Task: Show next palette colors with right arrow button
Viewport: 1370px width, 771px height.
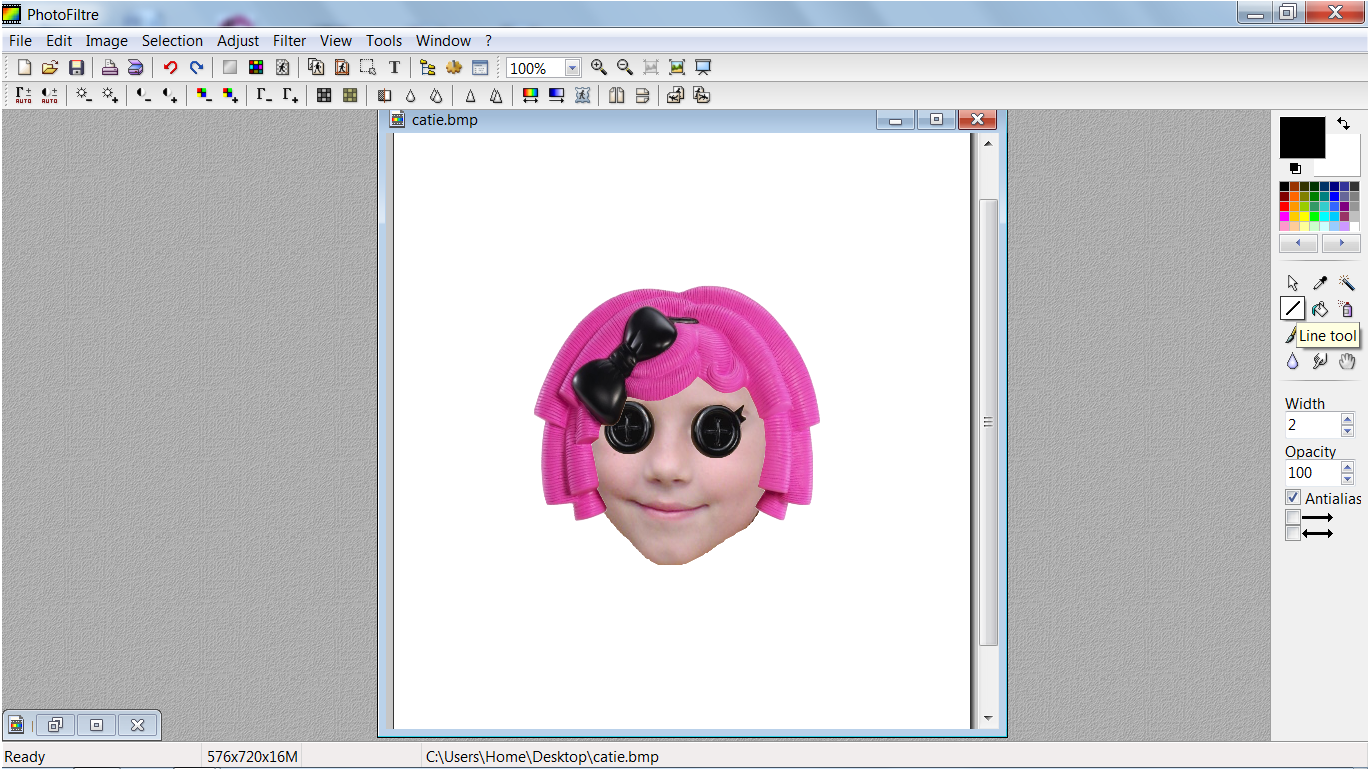Action: [1341, 244]
